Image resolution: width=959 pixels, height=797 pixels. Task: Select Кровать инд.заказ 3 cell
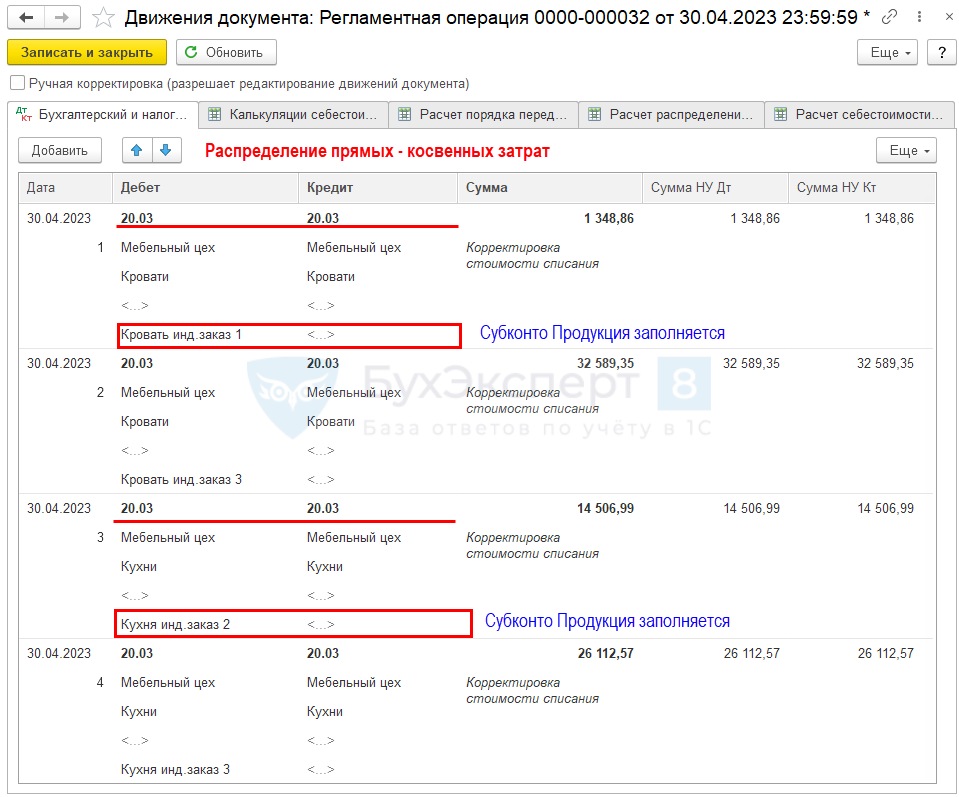[x=181, y=480]
